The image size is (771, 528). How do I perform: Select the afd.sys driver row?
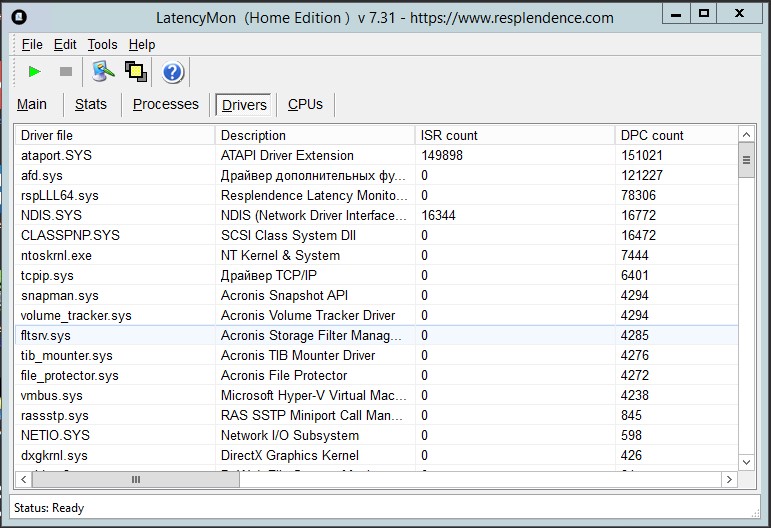377,176
